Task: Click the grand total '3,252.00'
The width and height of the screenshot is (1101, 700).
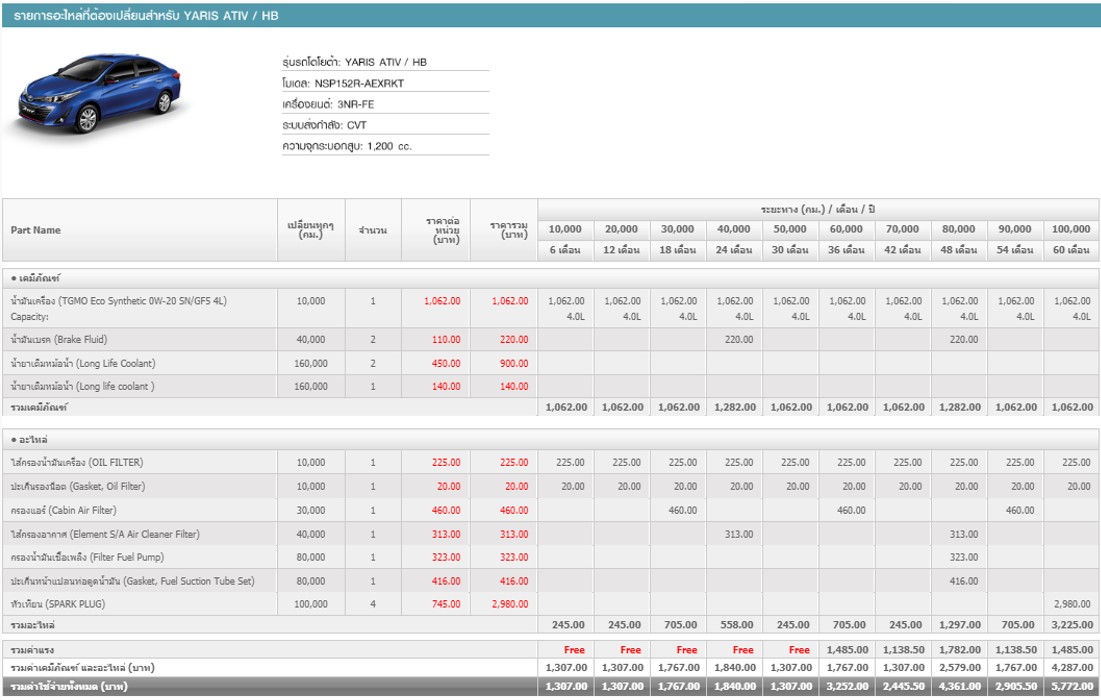Action: 848,686
